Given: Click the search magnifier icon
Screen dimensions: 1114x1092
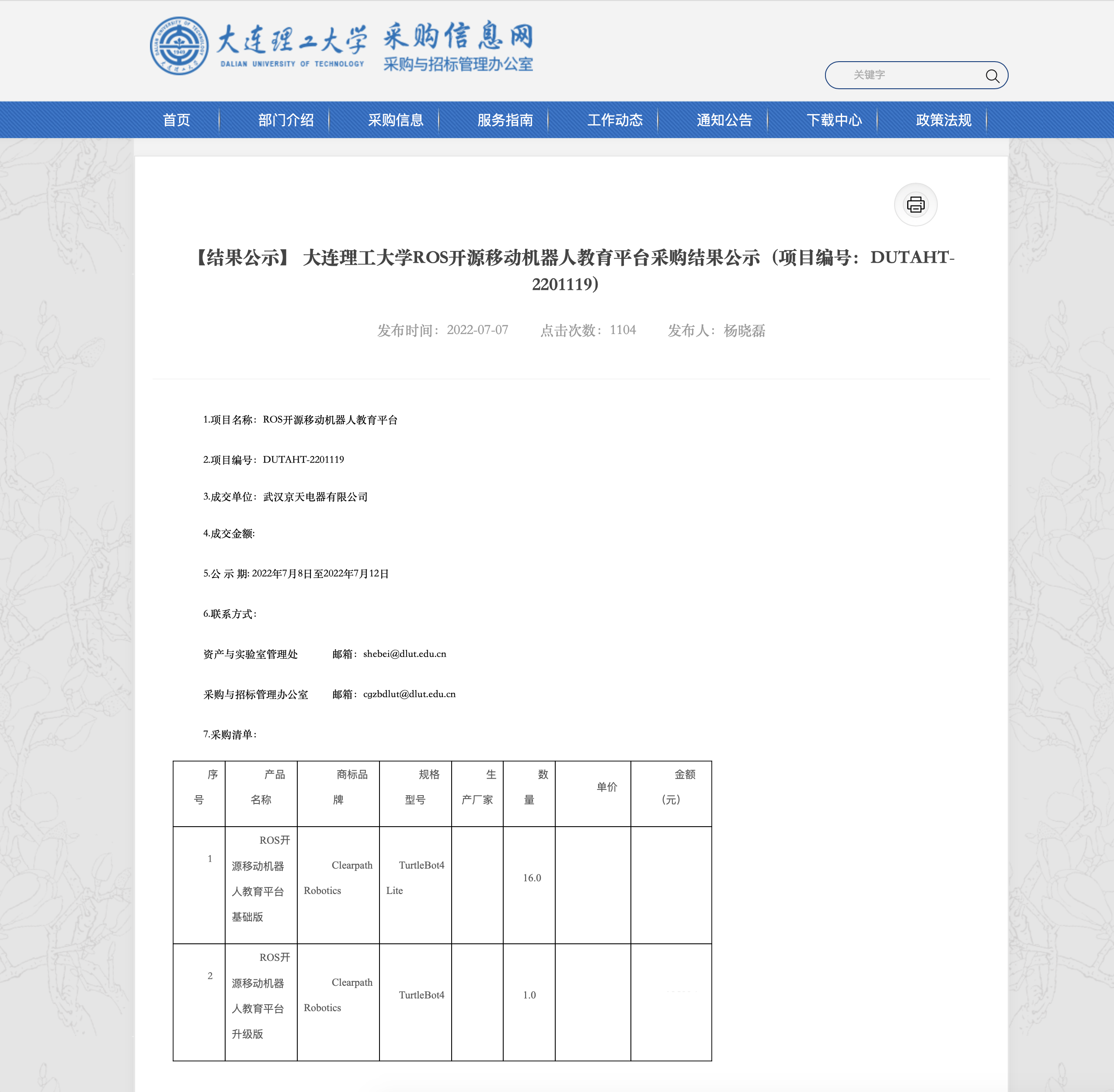Looking at the screenshot, I should [992, 76].
